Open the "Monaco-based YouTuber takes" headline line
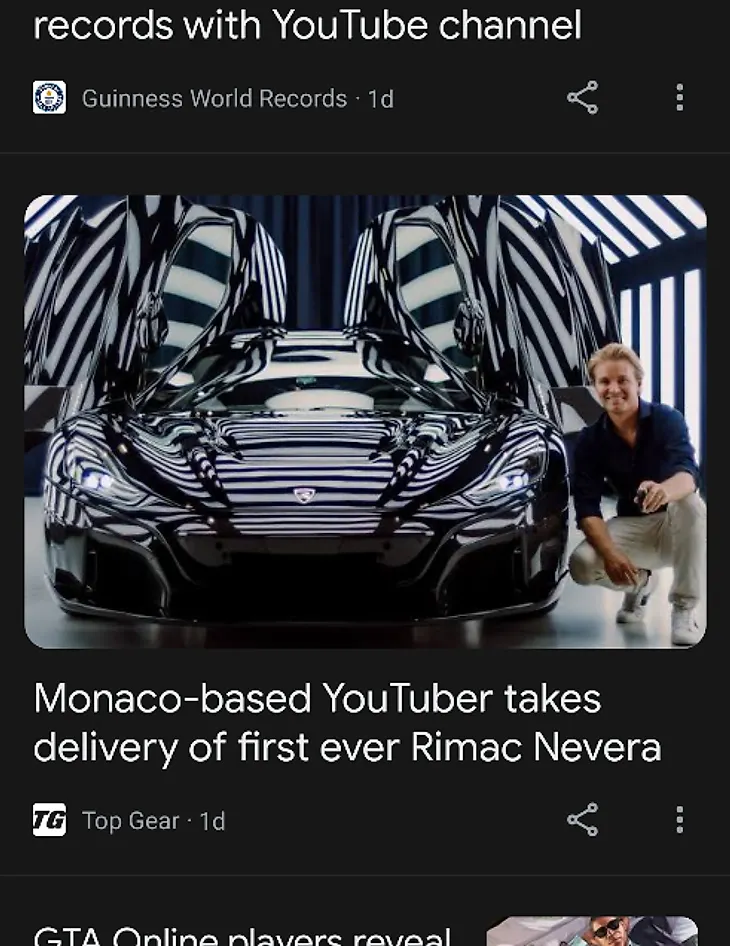730x946 pixels. tap(317, 698)
